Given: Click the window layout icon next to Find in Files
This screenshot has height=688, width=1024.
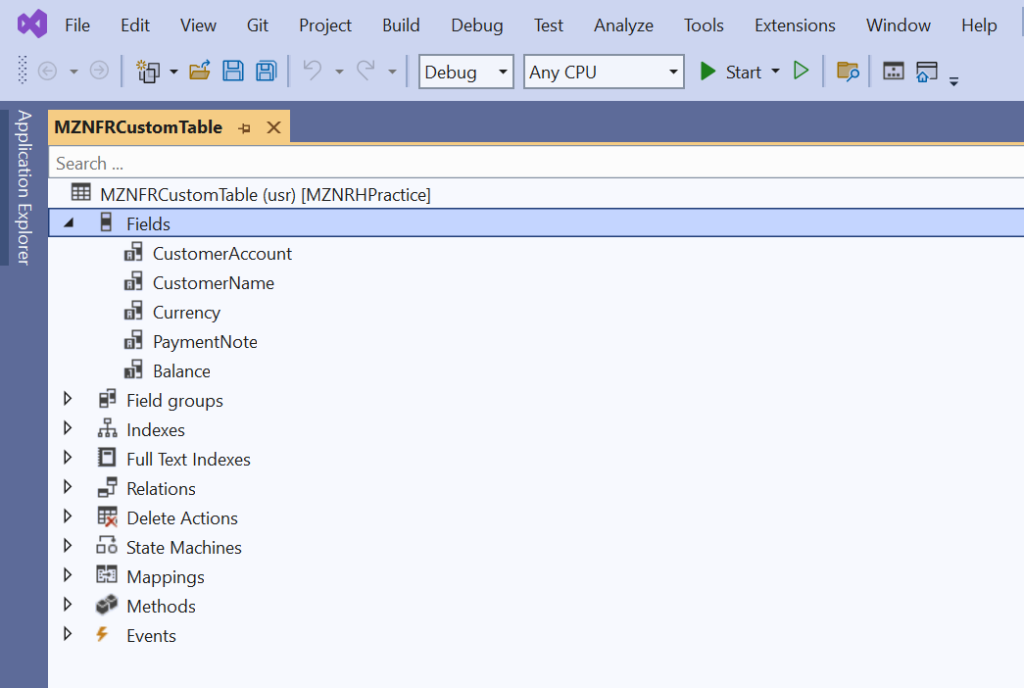Looking at the screenshot, I should click(893, 70).
